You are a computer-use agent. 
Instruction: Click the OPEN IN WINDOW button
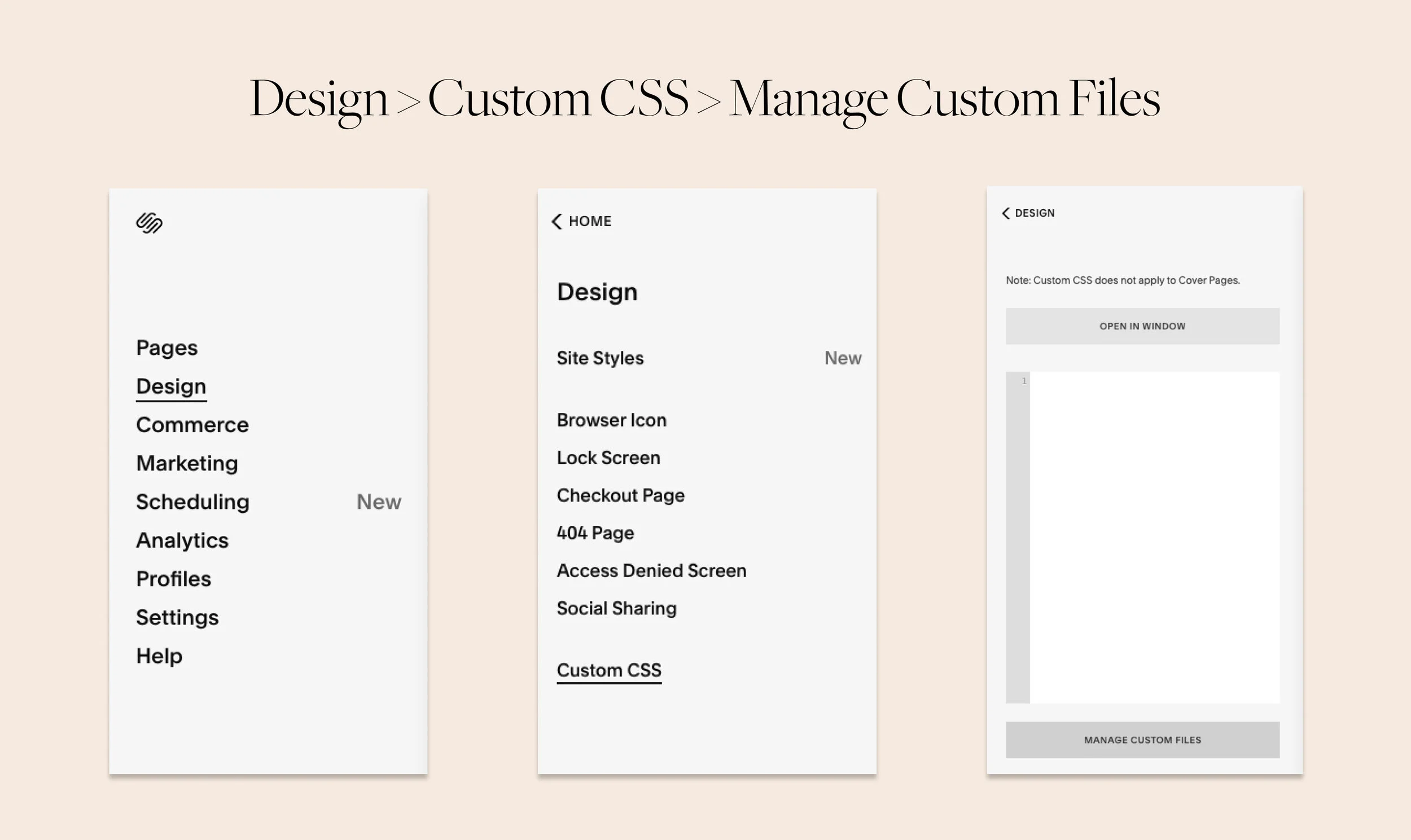(x=1142, y=326)
